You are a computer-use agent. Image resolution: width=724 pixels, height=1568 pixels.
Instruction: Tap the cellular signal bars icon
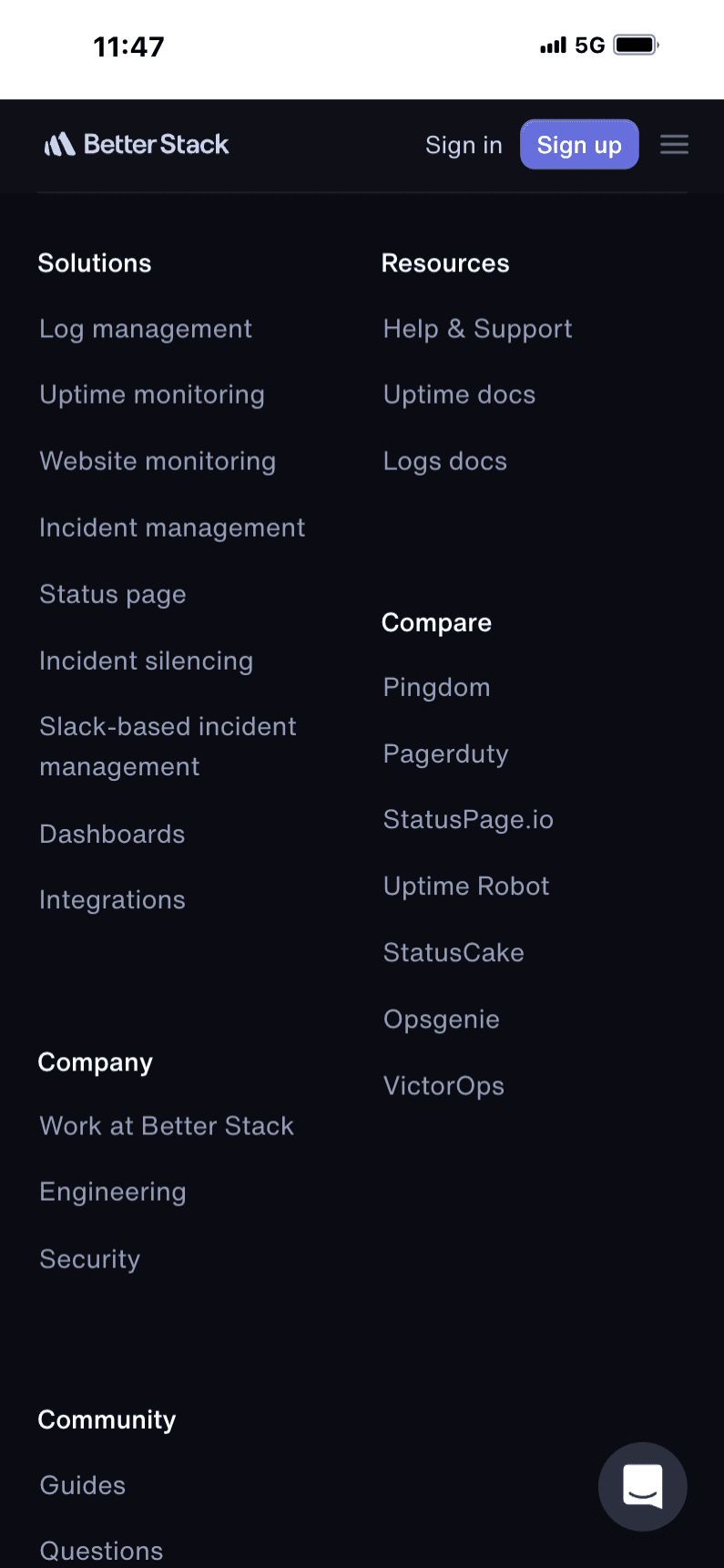(x=553, y=45)
